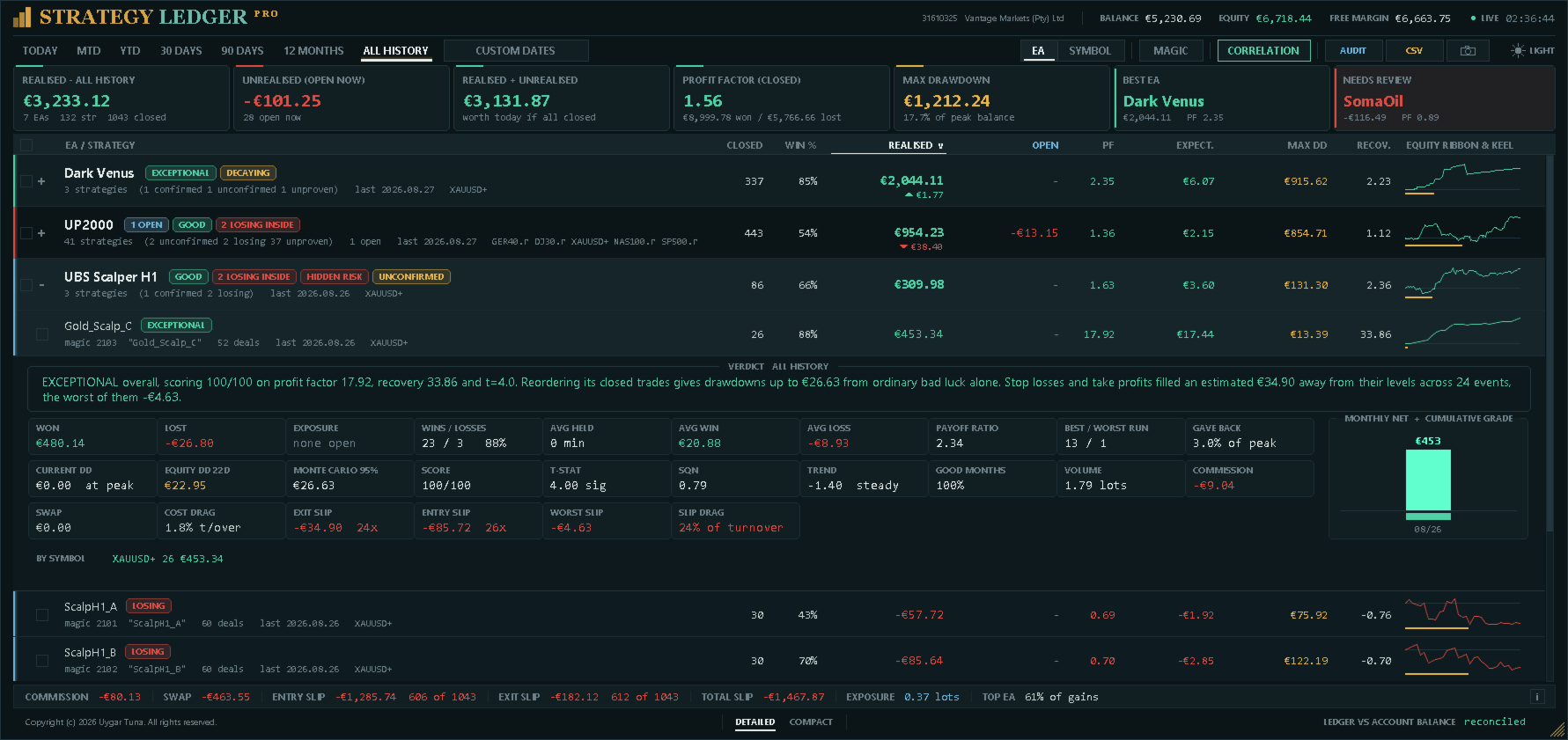This screenshot has width=1568, height=740.
Task: Click the Hidden Risk badge on UBS Scalper
Action: pos(335,277)
